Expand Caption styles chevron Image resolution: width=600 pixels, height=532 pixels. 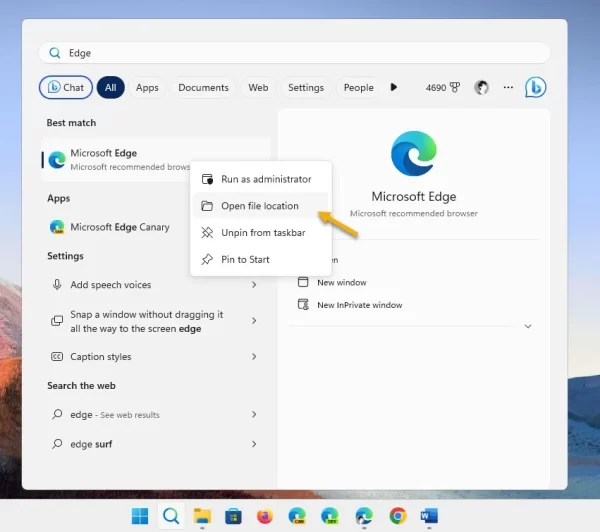[254, 357]
